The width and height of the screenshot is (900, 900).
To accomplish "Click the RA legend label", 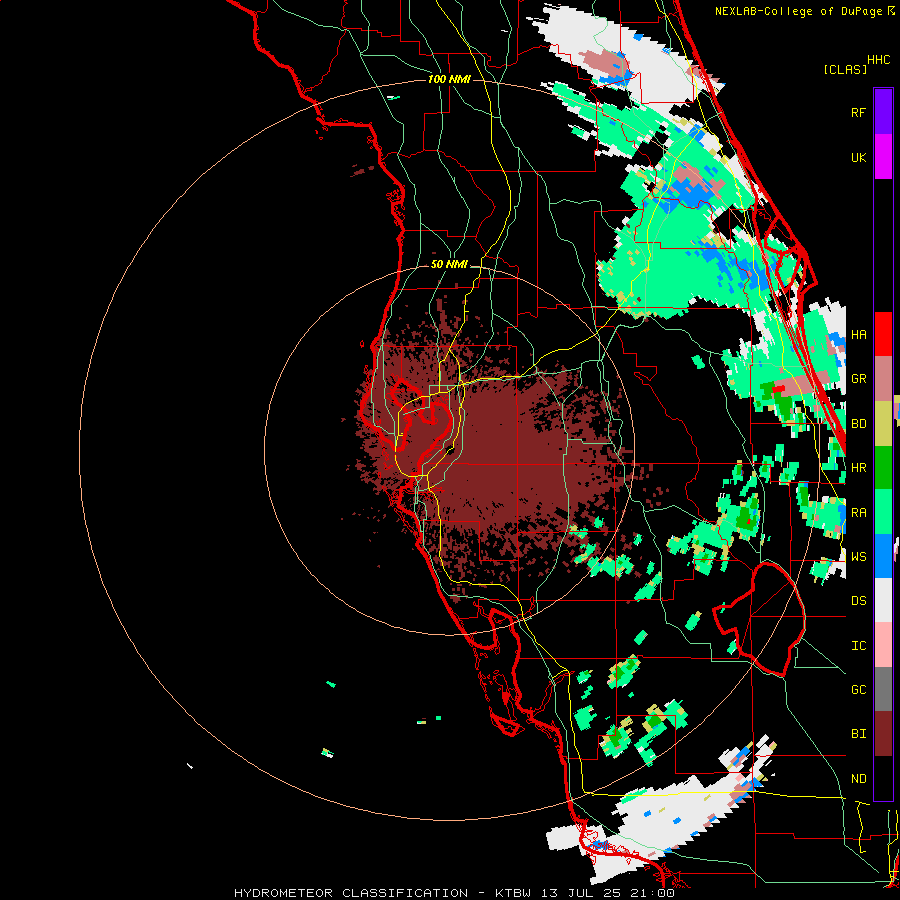I will tap(858, 513).
